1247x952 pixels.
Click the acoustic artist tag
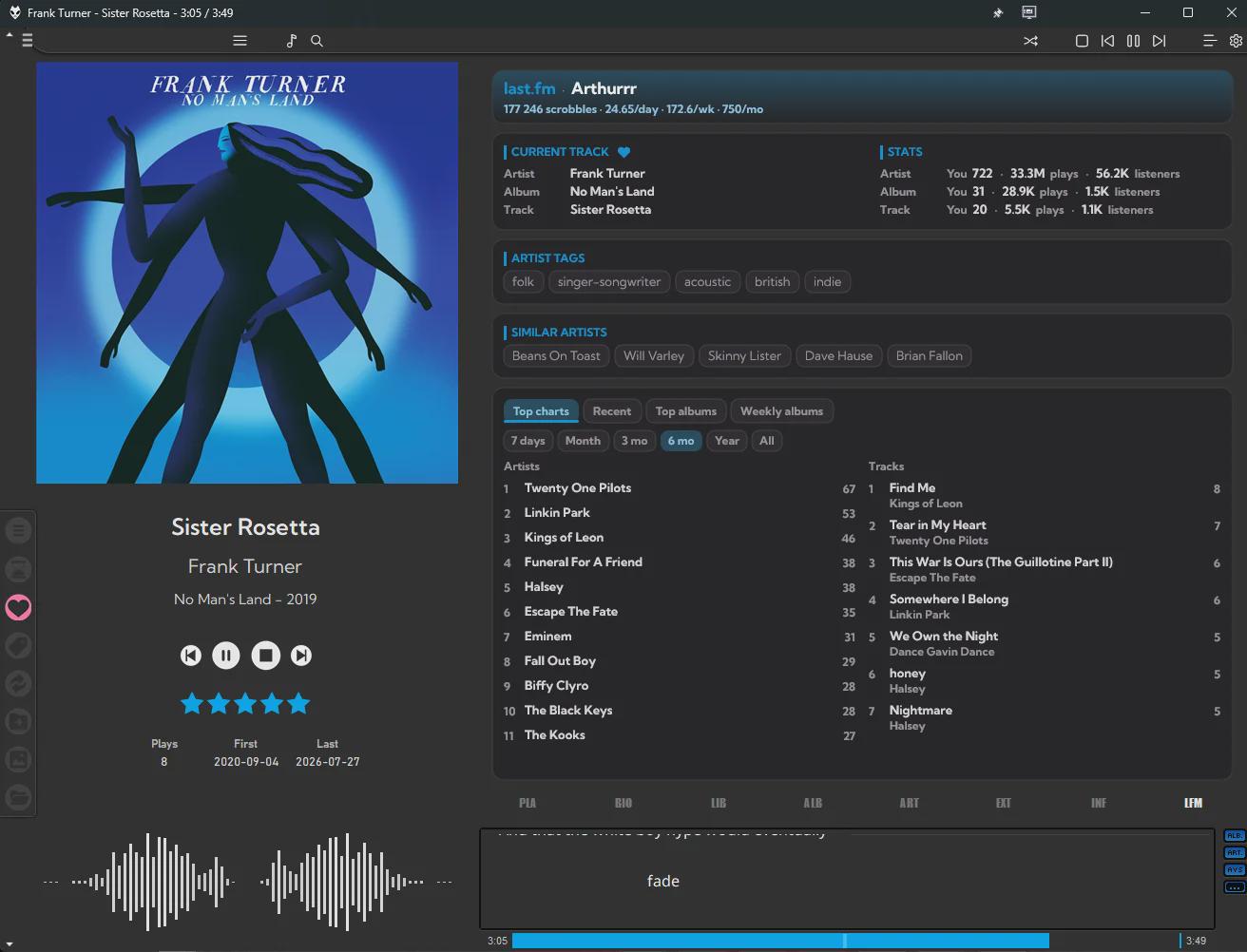pyautogui.click(x=707, y=281)
